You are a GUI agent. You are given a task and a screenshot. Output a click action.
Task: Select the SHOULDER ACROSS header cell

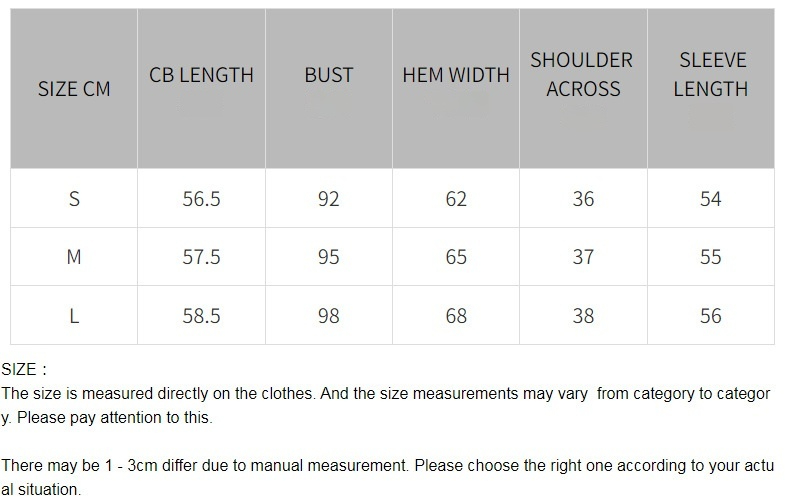582,75
